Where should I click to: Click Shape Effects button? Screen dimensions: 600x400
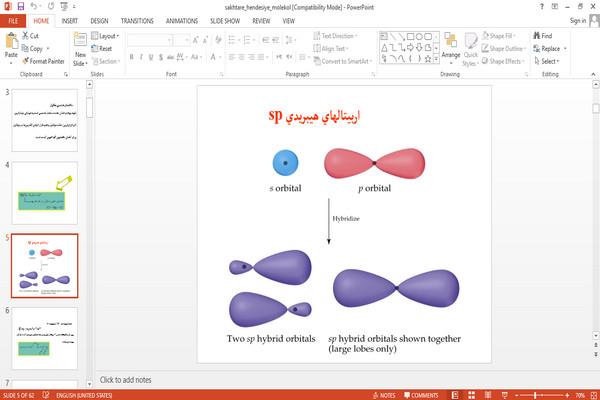click(x=503, y=61)
